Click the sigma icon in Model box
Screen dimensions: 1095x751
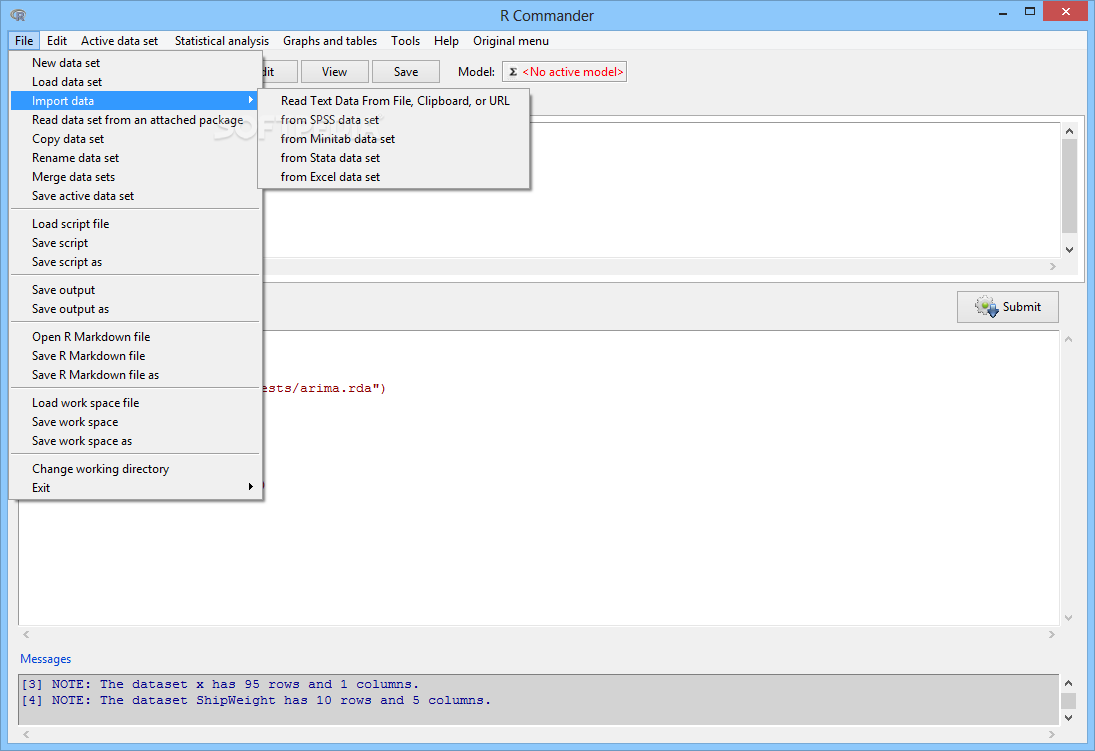(513, 72)
